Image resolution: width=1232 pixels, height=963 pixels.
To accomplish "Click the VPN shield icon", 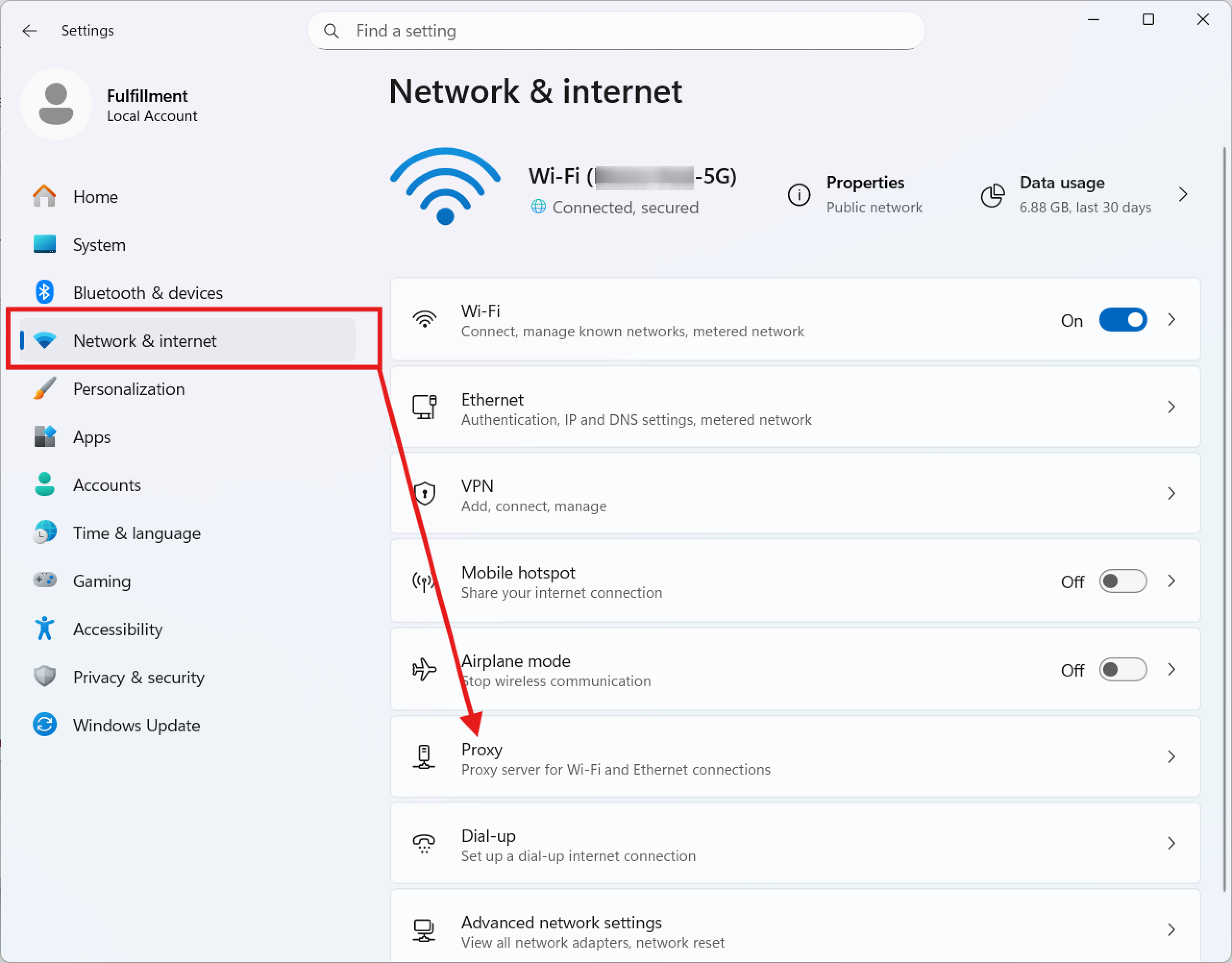I will [424, 494].
